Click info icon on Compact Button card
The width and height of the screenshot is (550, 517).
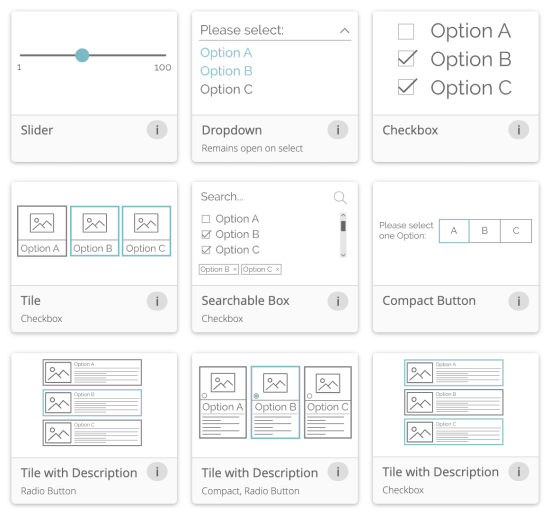point(518,301)
